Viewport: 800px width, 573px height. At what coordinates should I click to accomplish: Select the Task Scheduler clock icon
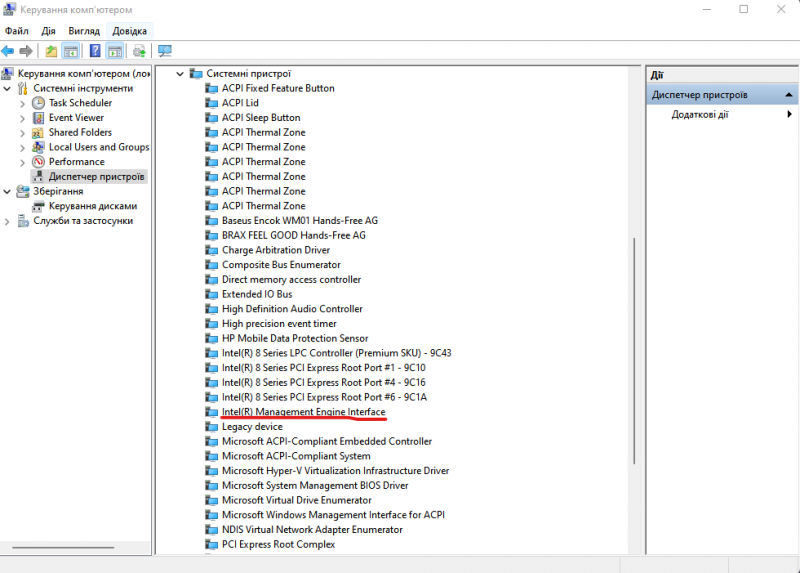39,103
